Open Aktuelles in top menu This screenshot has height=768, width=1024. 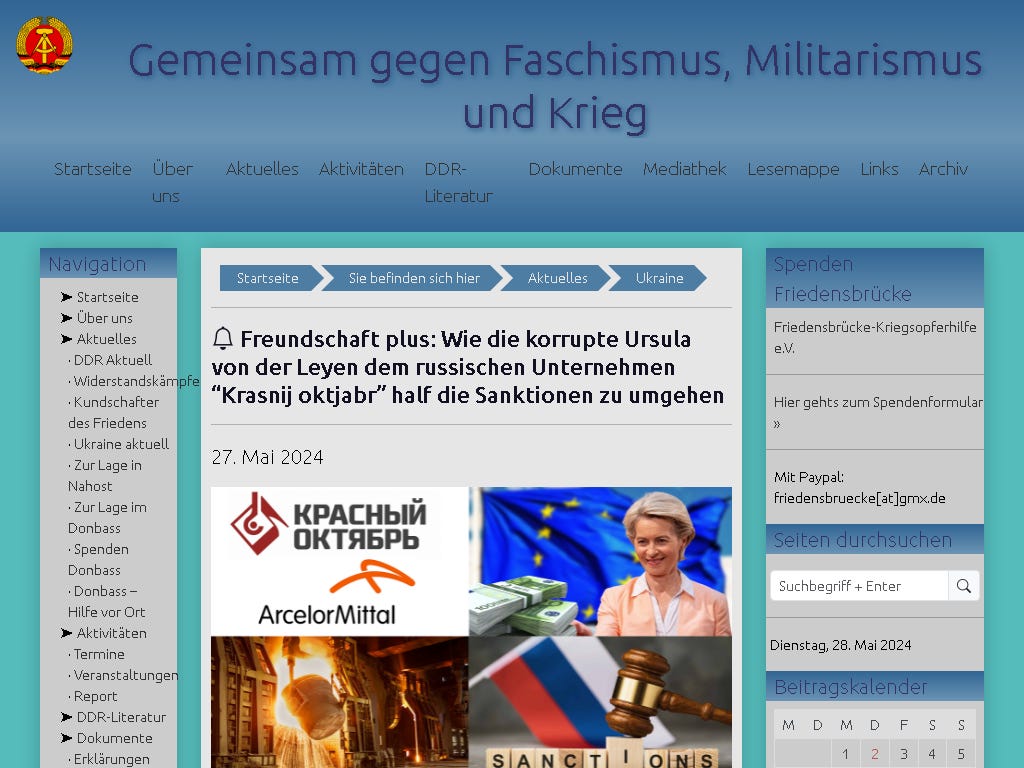[x=262, y=169]
